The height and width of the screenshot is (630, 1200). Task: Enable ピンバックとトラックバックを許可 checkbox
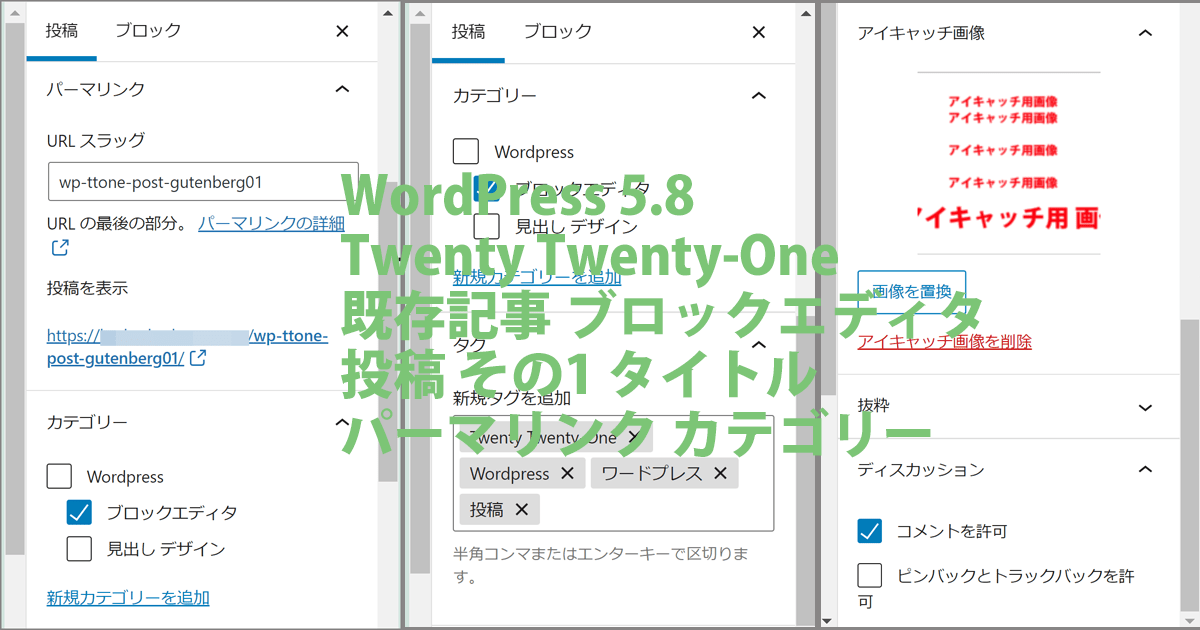click(870, 576)
